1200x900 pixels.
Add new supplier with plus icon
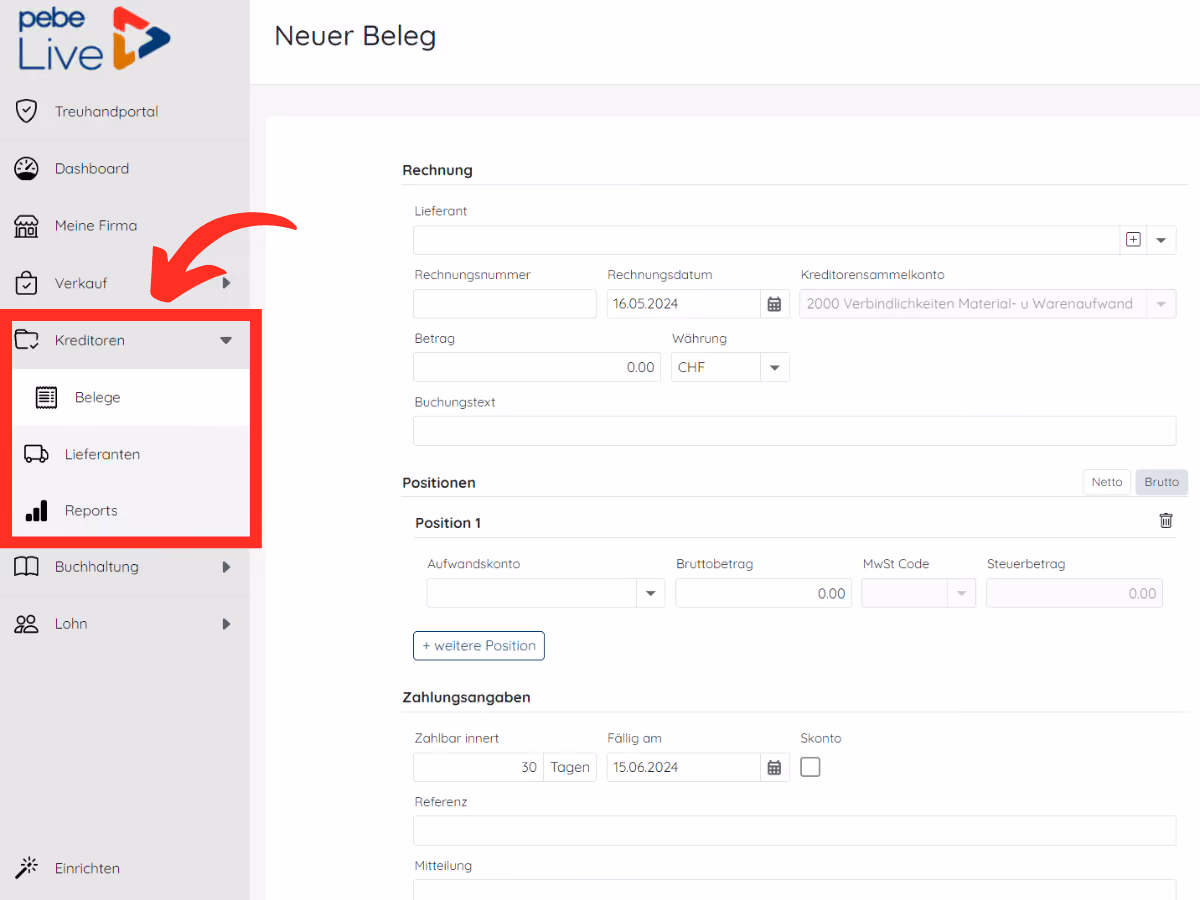point(1133,240)
